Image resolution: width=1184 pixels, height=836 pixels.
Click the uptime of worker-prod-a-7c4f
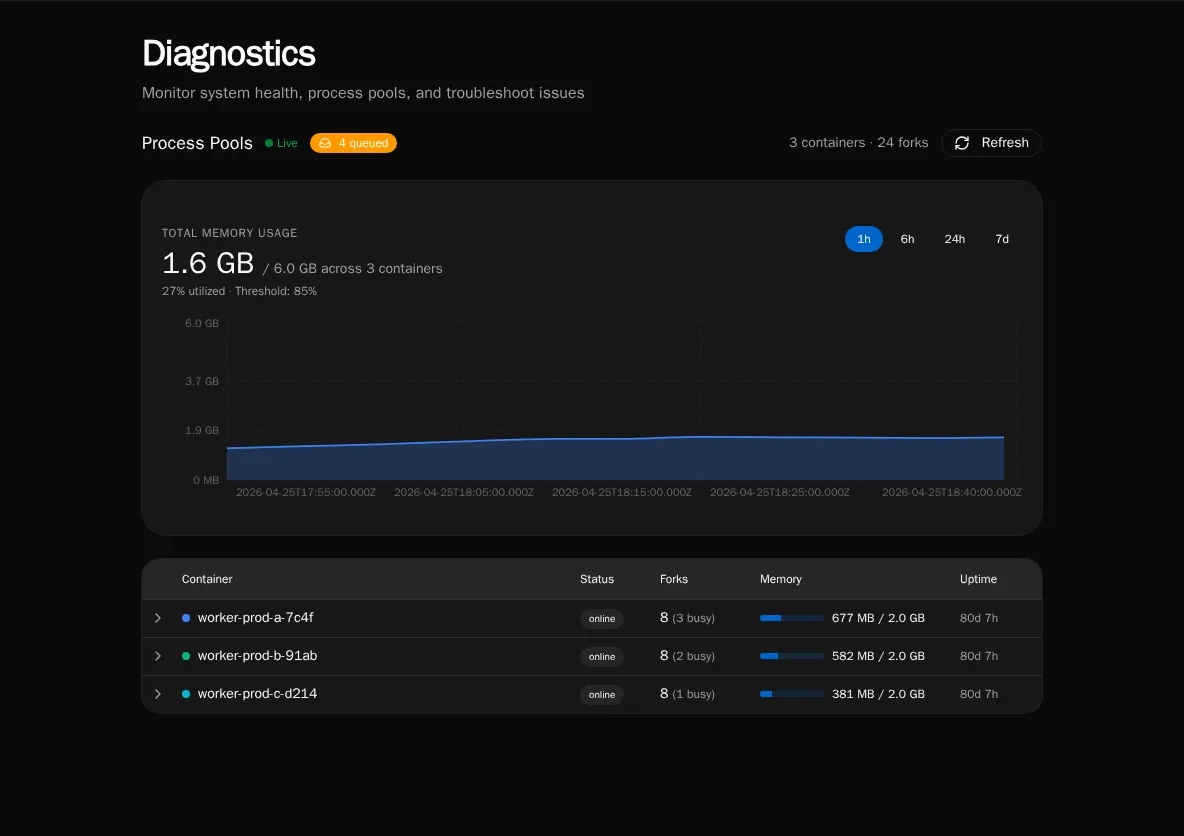point(979,618)
